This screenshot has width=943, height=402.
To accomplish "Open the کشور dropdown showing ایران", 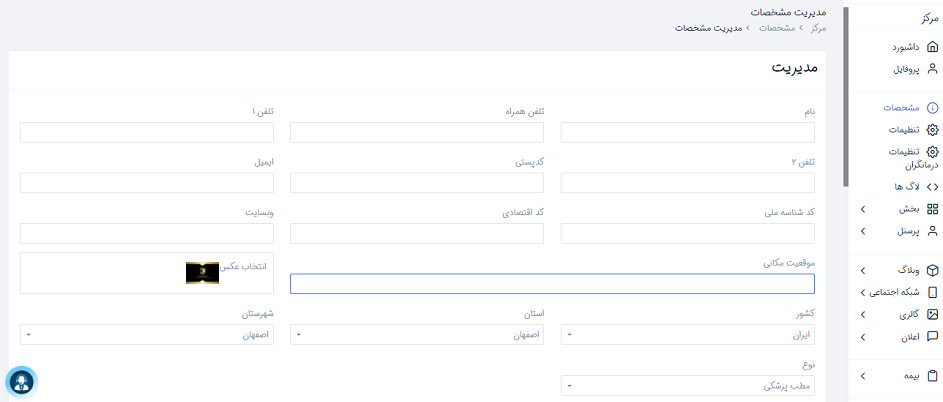I will (x=687, y=335).
